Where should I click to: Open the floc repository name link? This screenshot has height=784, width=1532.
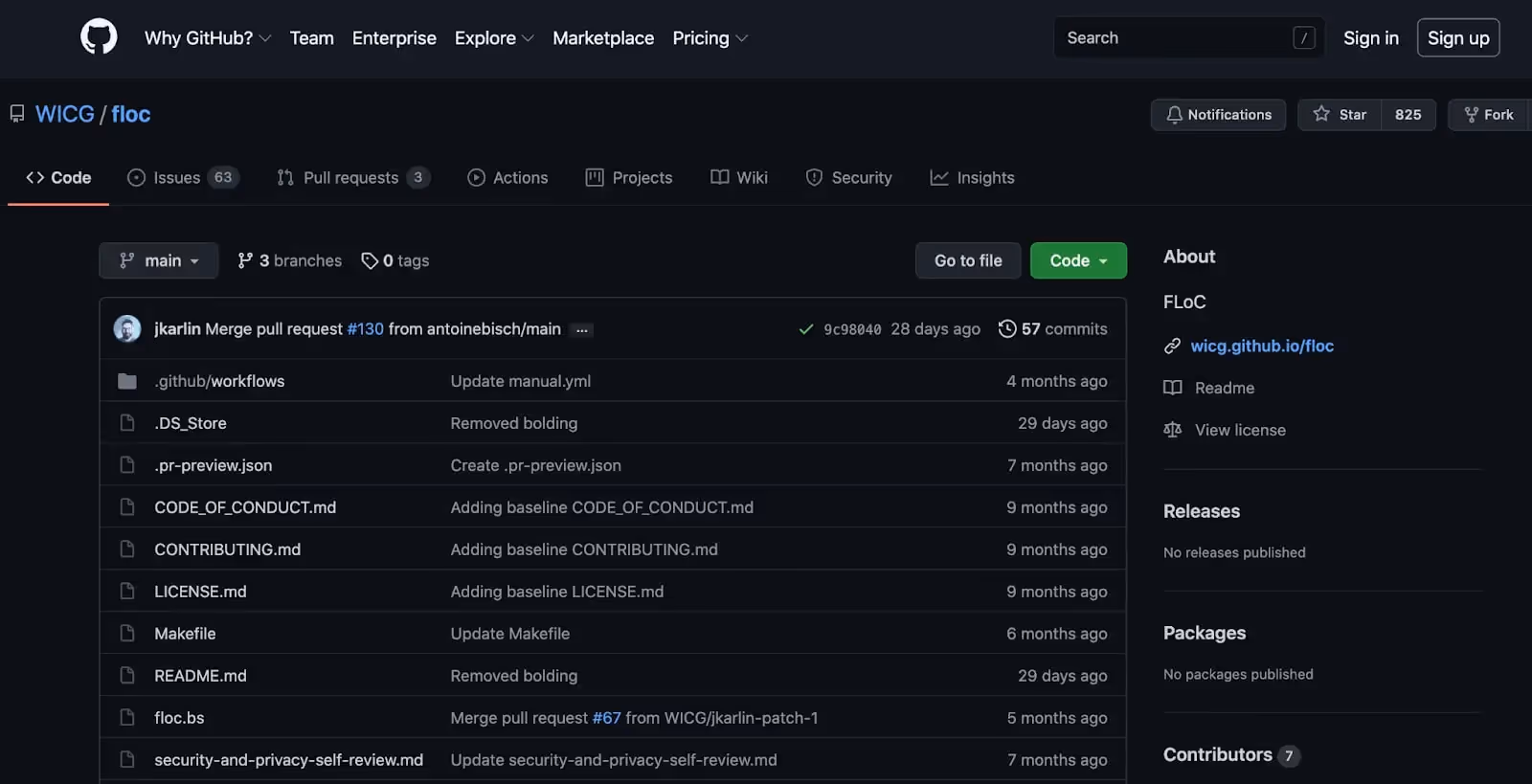131,114
